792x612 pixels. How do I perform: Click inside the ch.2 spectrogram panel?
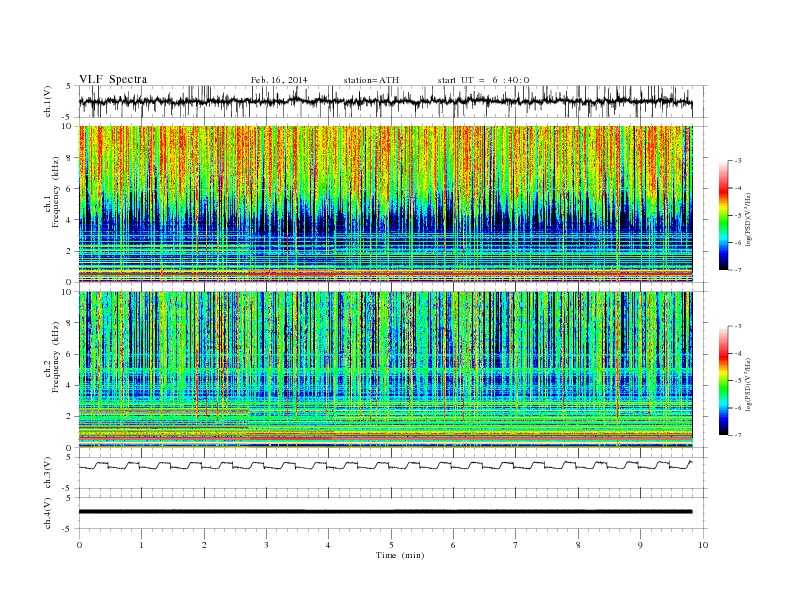pyautogui.click(x=385, y=369)
